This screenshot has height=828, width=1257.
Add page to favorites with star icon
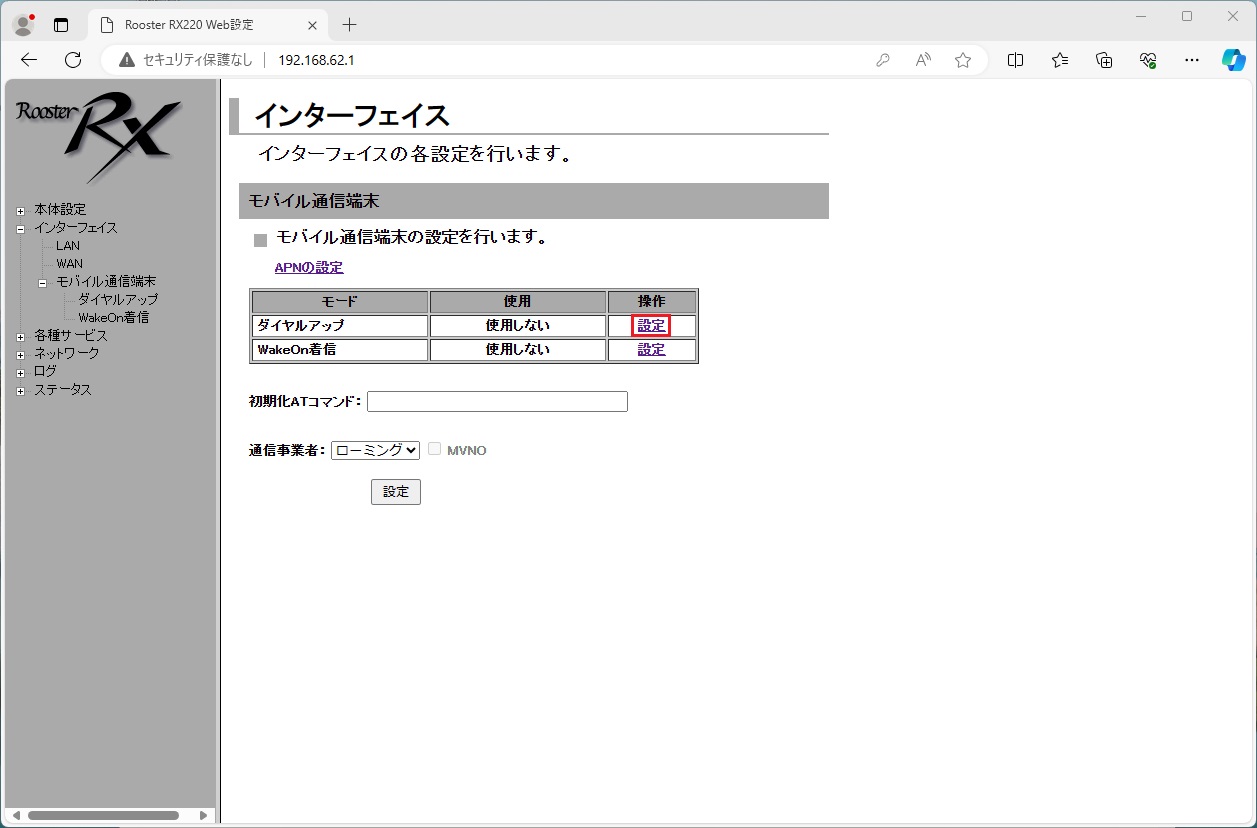tap(963, 60)
